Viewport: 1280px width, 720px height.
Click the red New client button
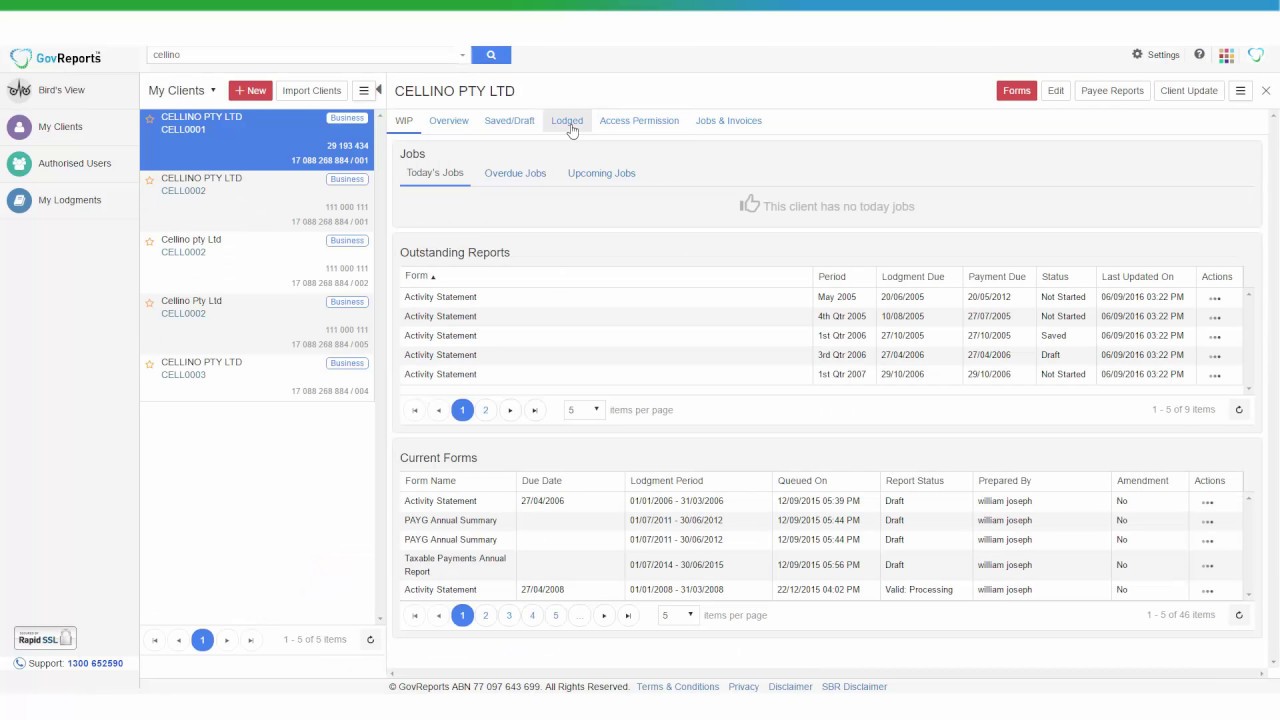click(x=251, y=91)
